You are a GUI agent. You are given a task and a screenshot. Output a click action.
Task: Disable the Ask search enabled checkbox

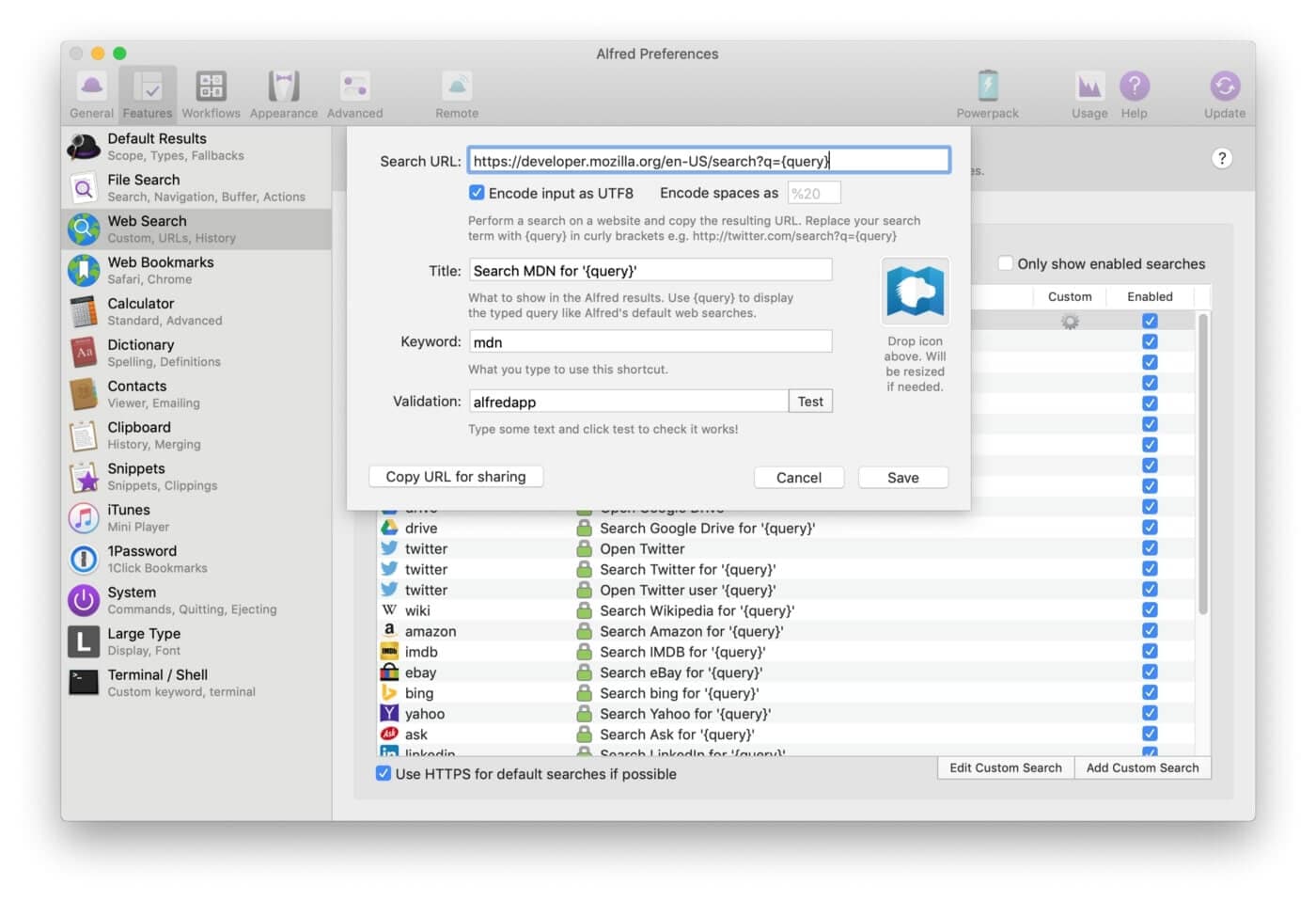pos(1150,735)
